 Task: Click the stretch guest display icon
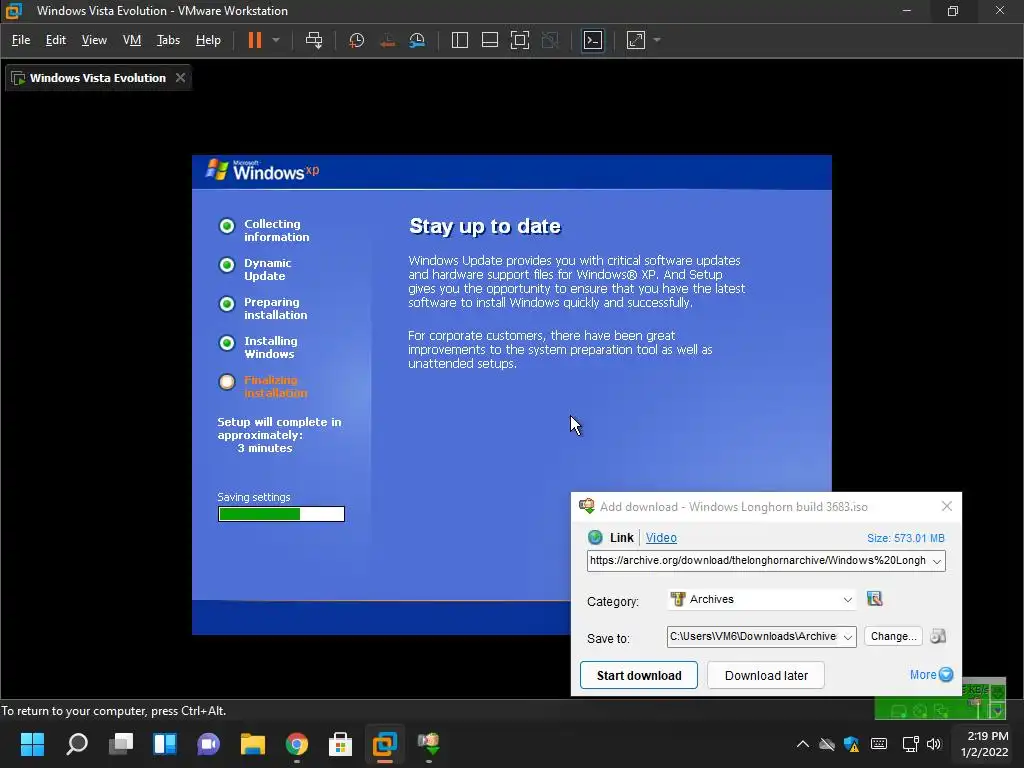pos(635,40)
